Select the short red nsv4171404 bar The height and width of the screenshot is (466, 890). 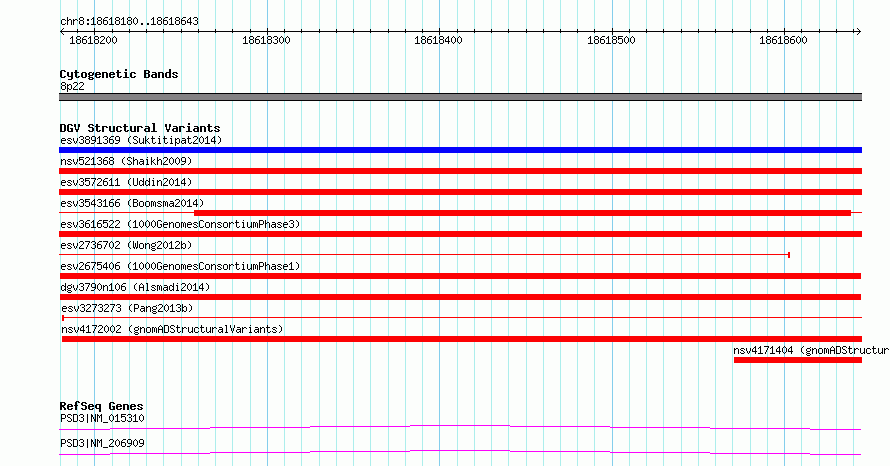[x=797, y=360]
